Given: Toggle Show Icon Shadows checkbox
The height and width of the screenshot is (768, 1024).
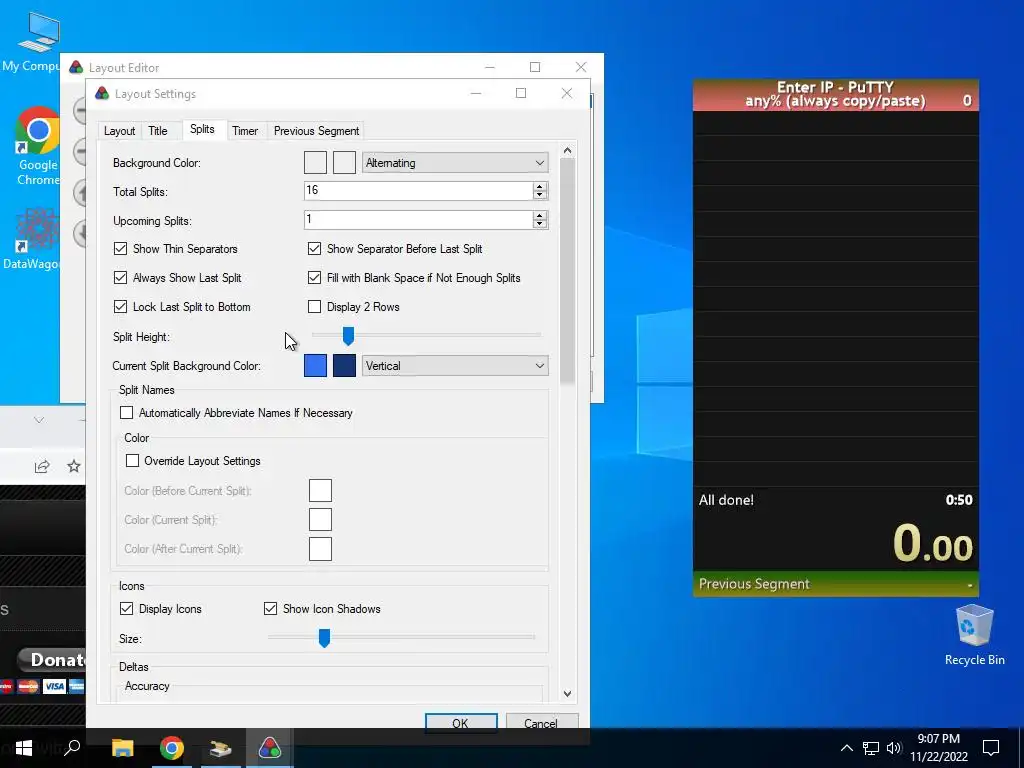Looking at the screenshot, I should pos(270,609).
